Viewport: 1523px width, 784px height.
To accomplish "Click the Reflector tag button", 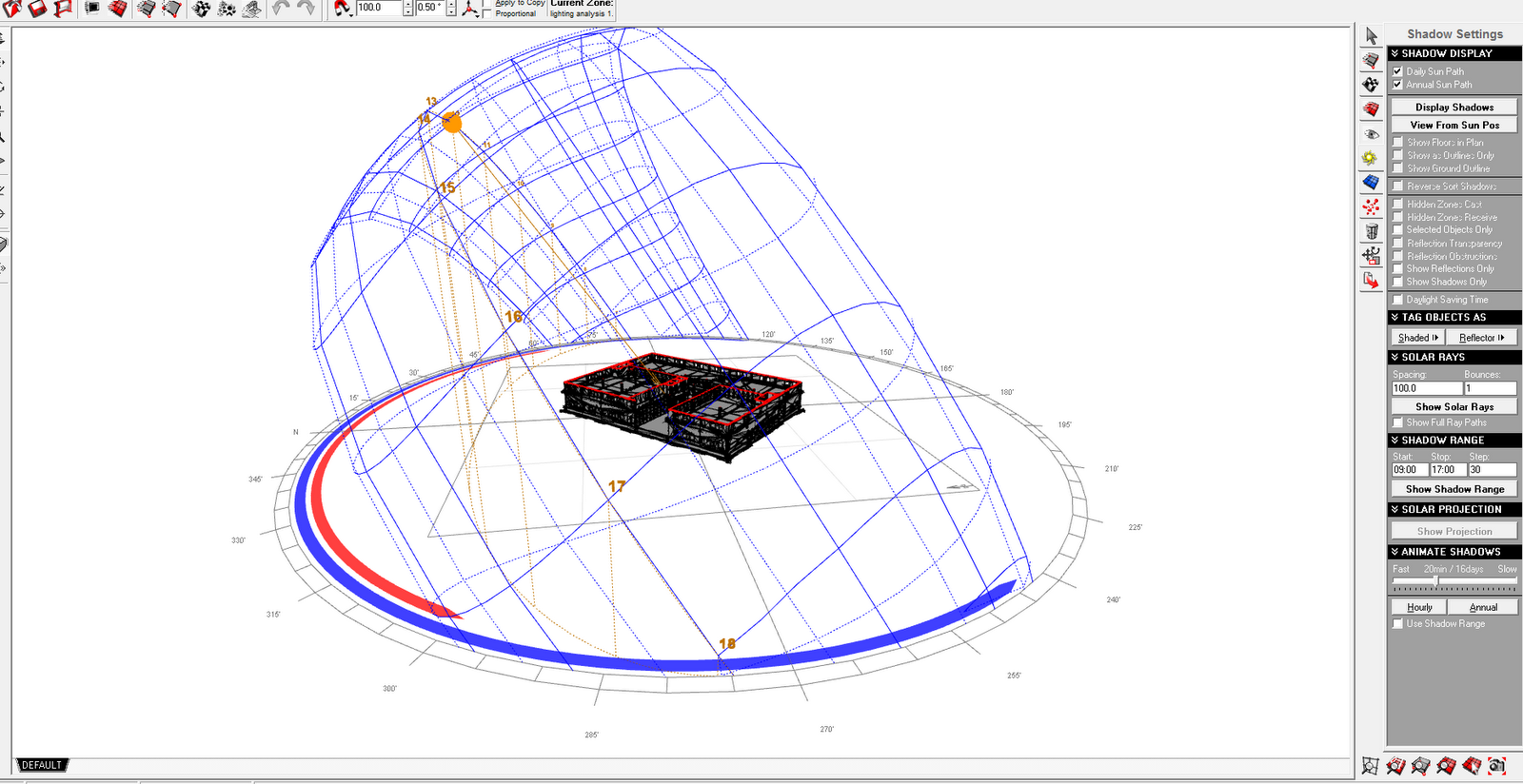I will click(1482, 338).
